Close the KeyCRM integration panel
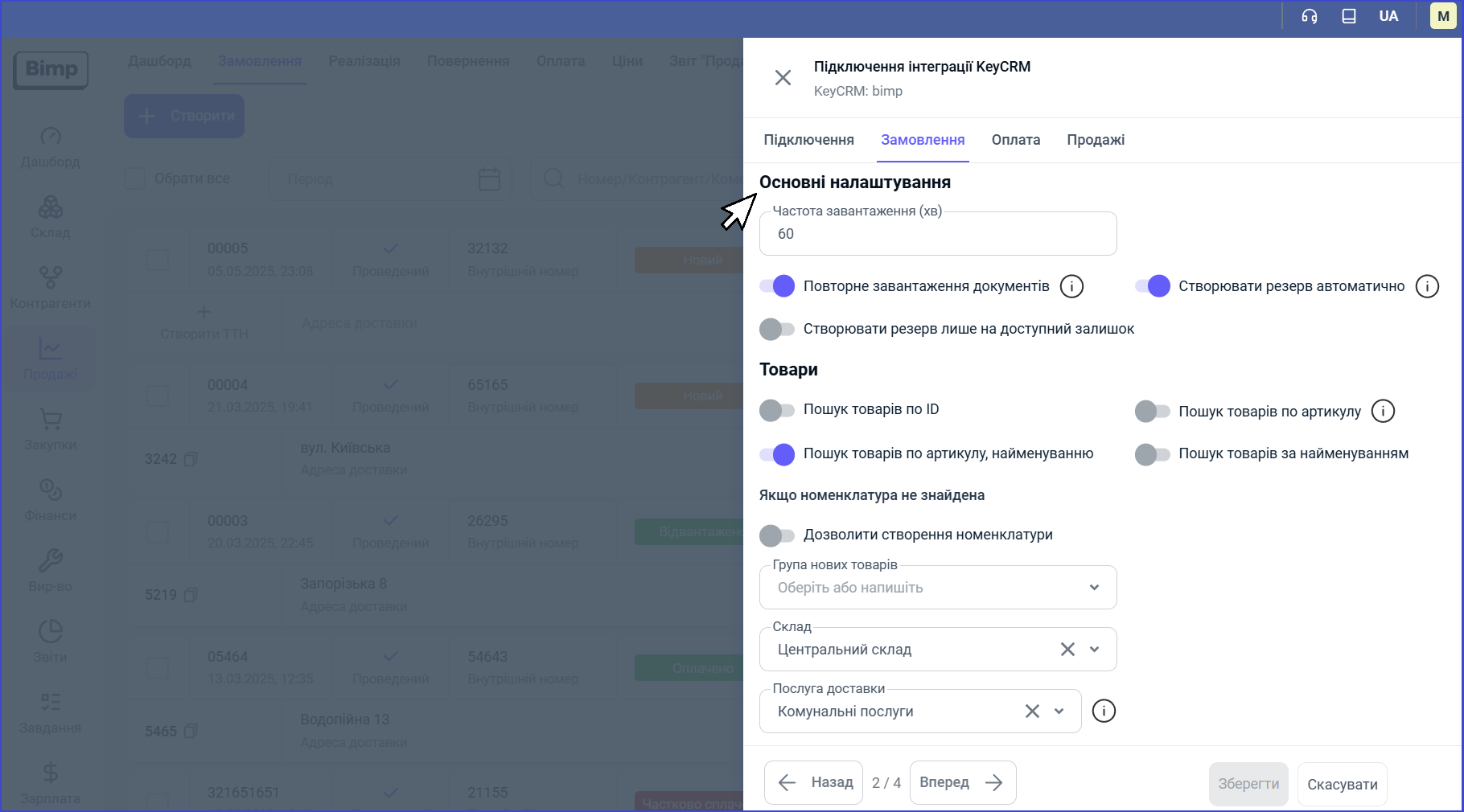The image size is (1464, 812). point(783,77)
